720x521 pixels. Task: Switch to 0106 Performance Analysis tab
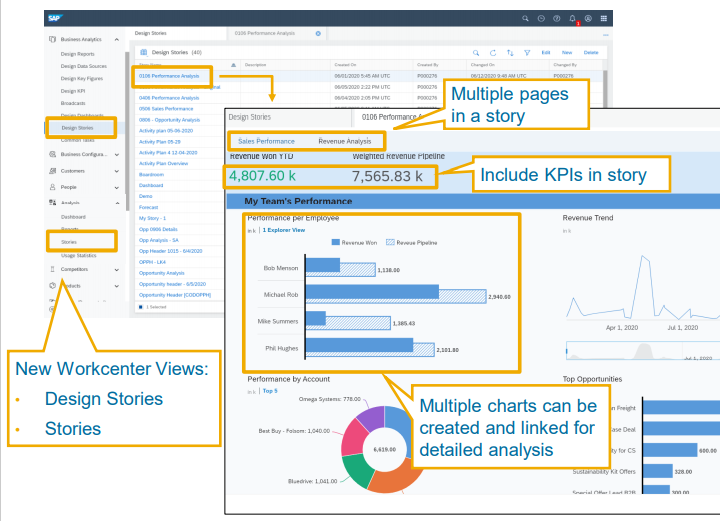point(265,34)
